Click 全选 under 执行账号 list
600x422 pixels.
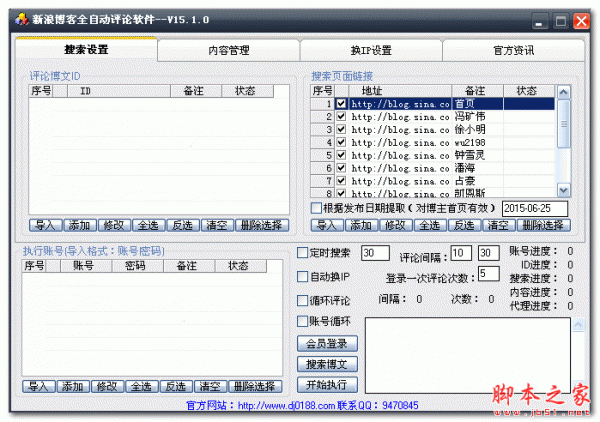click(x=142, y=386)
